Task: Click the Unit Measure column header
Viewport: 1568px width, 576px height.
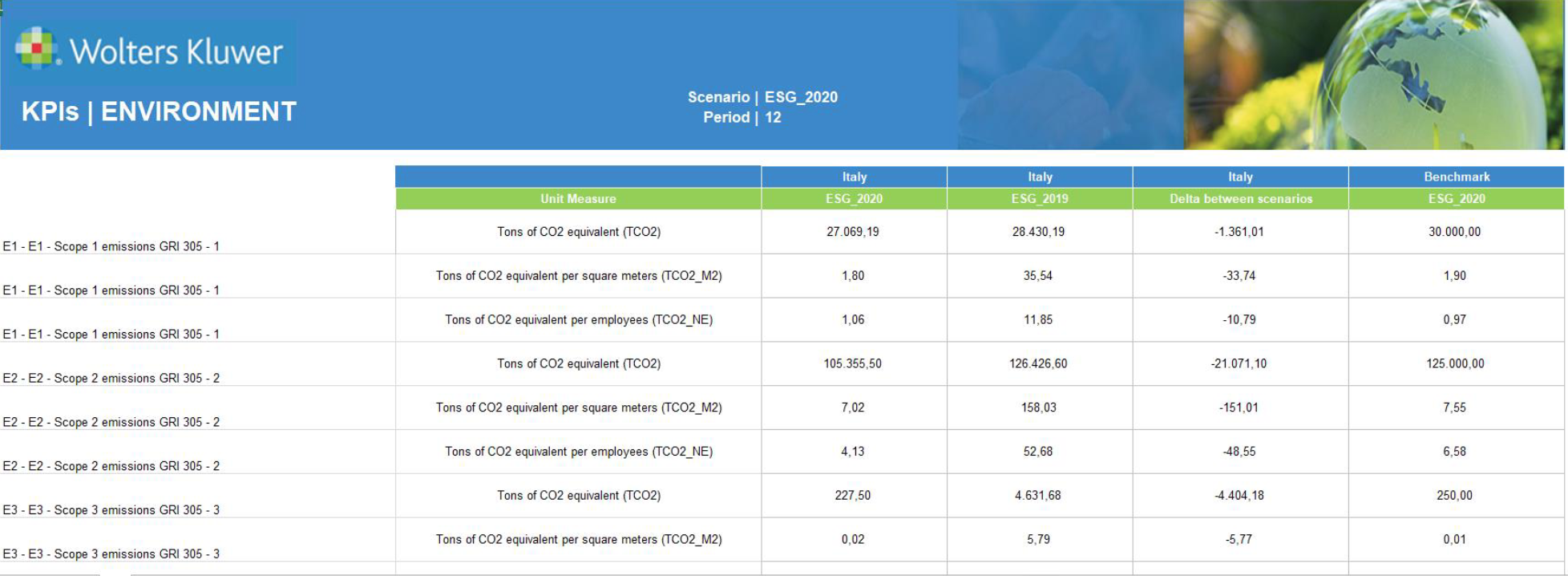Action: click(578, 199)
